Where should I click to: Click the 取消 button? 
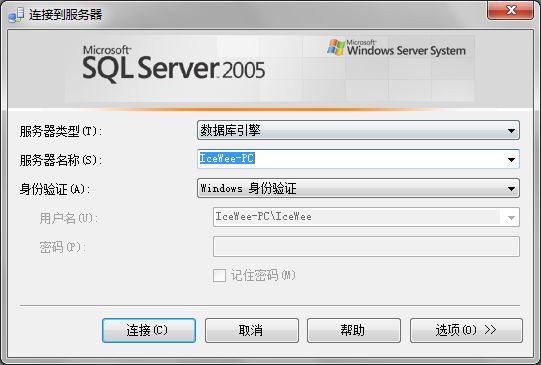coord(252,331)
